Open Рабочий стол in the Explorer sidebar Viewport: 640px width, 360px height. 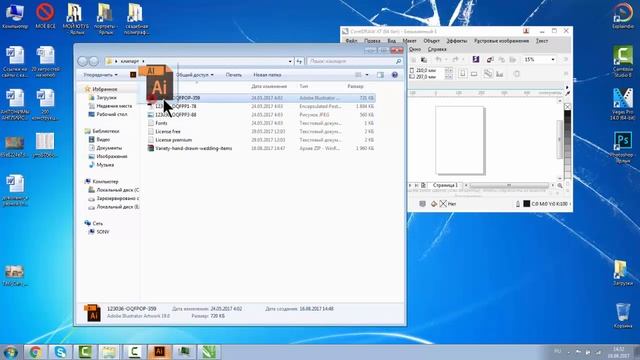click(112, 115)
